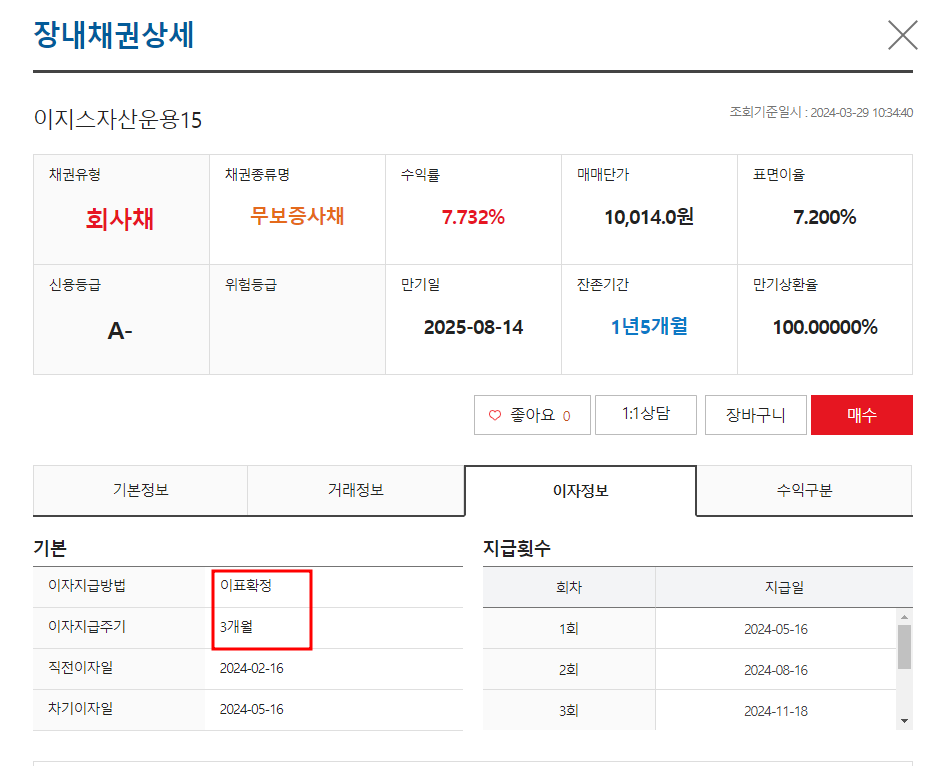Click the 3개월 payment cycle value

pyautogui.click(x=236, y=626)
